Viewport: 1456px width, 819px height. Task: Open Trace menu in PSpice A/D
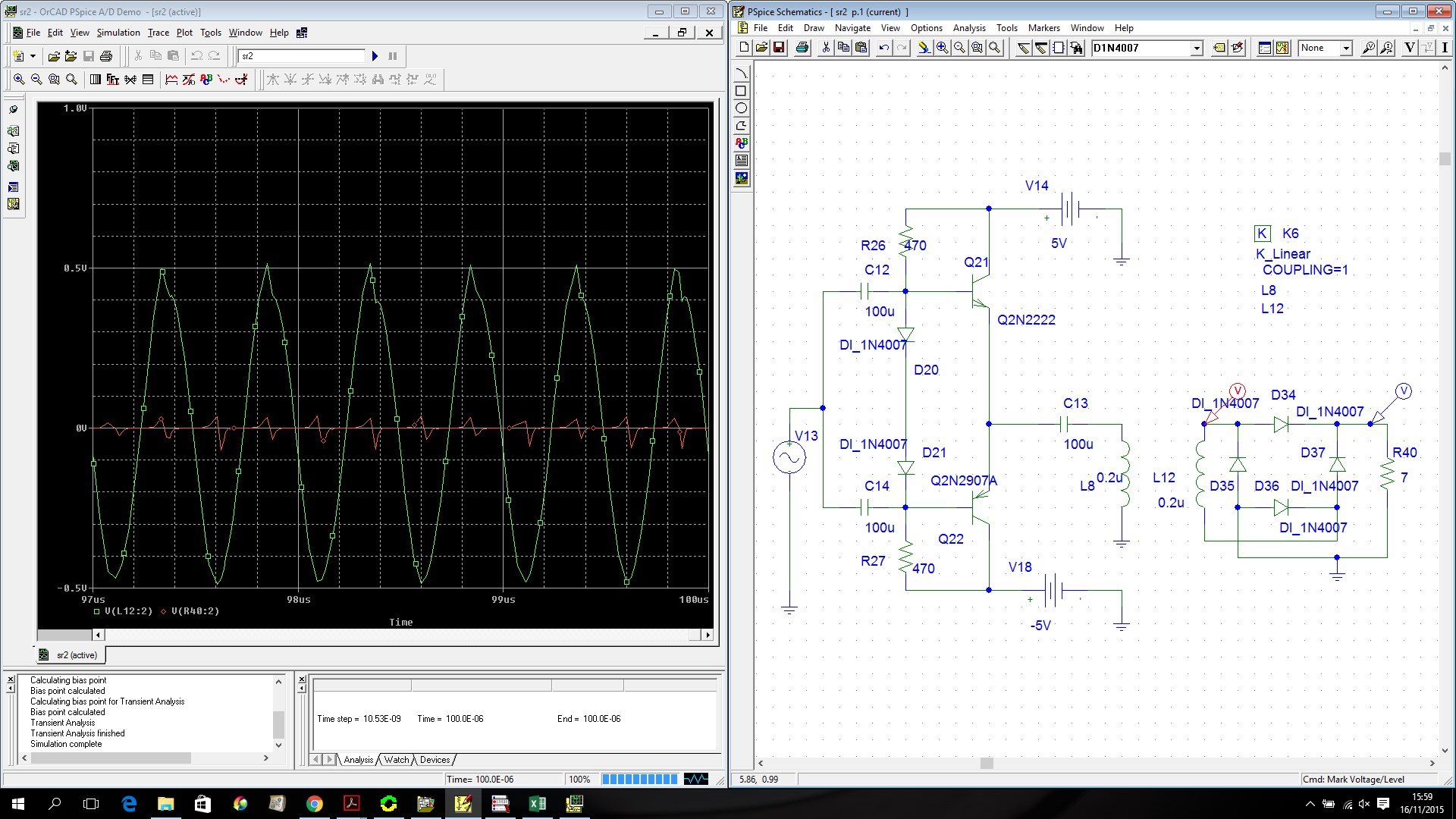(x=158, y=33)
